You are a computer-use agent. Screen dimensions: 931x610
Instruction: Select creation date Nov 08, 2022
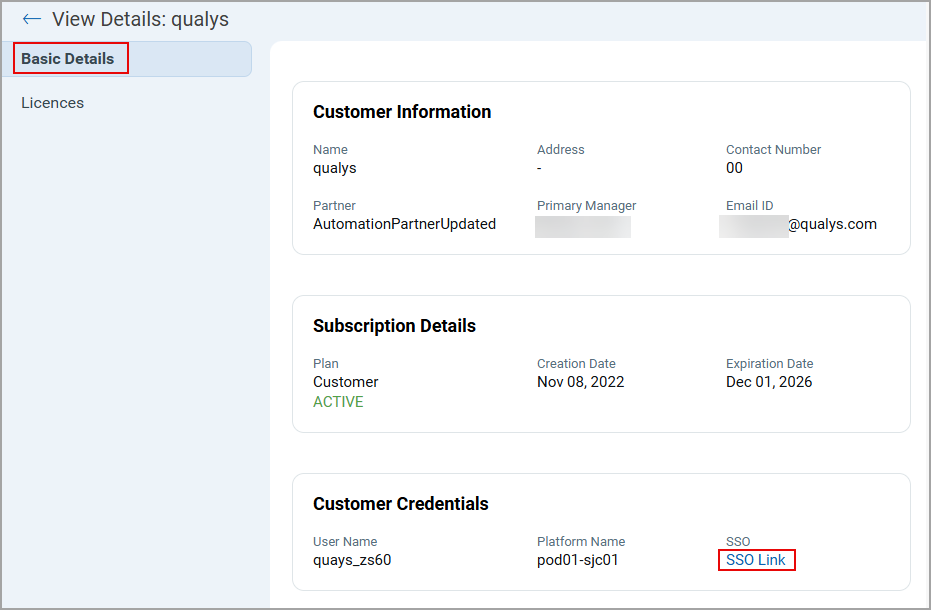pos(581,382)
